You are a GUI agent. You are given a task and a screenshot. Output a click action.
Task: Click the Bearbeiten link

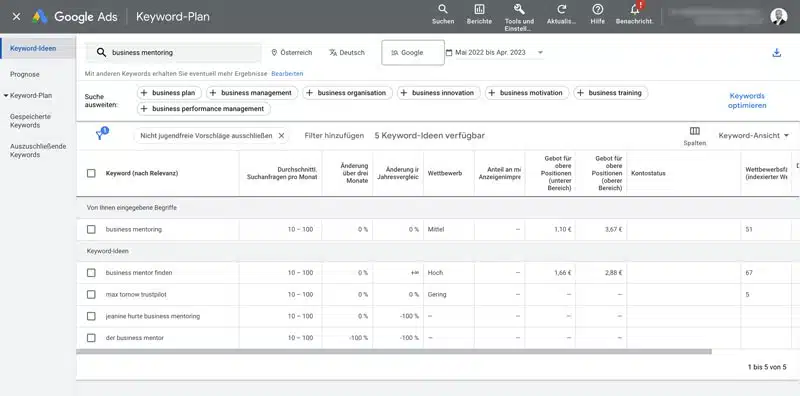coord(287,73)
